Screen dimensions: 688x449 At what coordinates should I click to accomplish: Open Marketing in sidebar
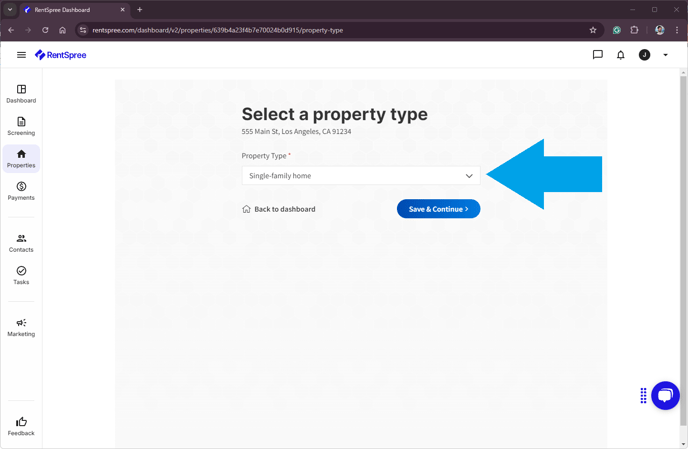21,327
